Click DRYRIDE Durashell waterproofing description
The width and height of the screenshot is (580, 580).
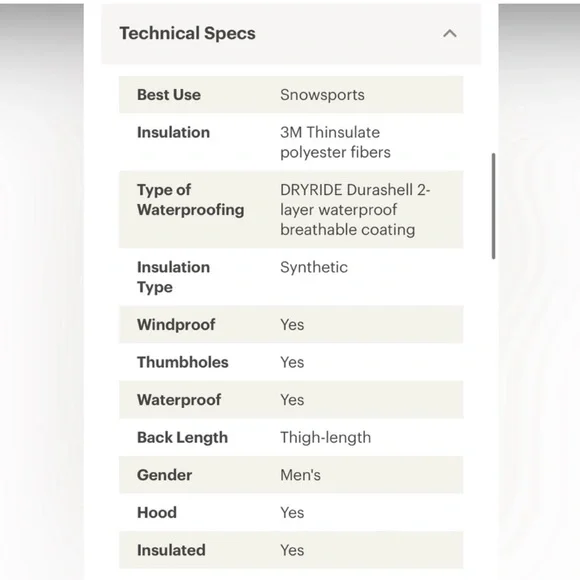click(x=355, y=210)
